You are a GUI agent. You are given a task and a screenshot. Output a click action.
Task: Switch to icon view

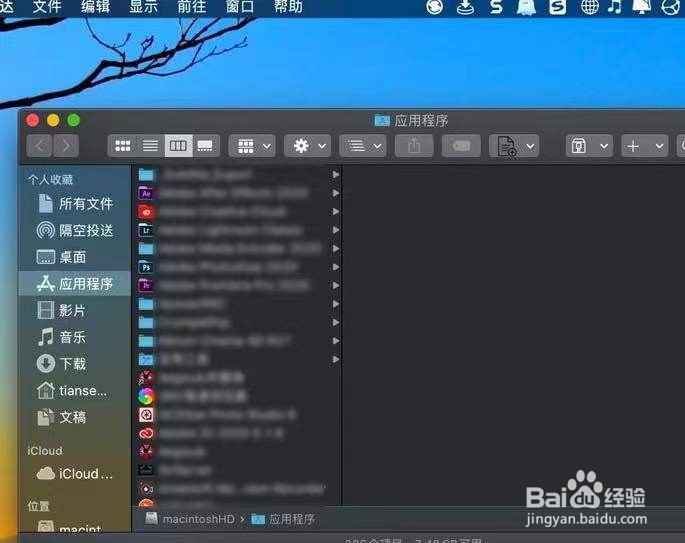(122, 145)
